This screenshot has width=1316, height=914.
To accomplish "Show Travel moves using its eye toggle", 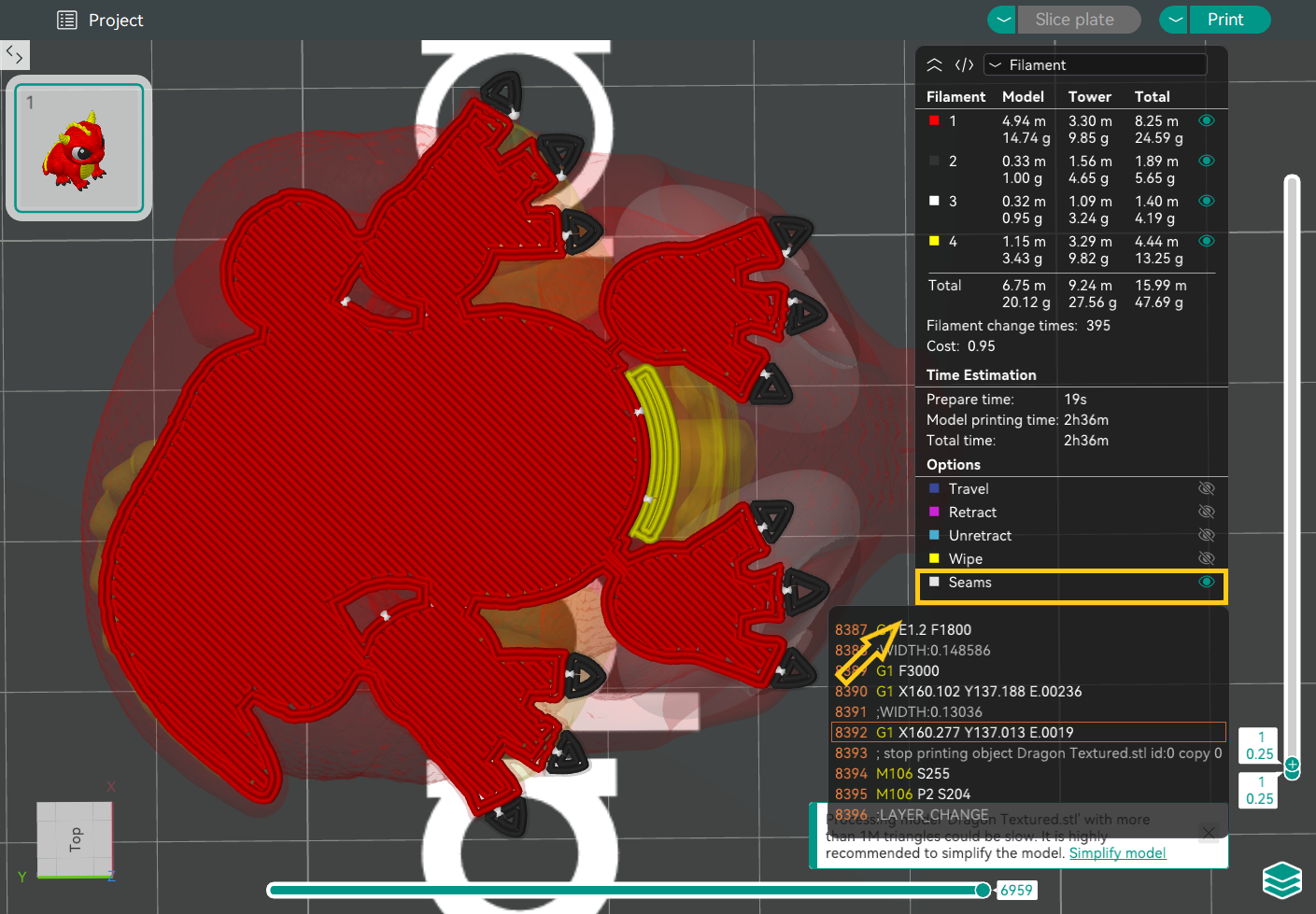I will coord(1207,488).
